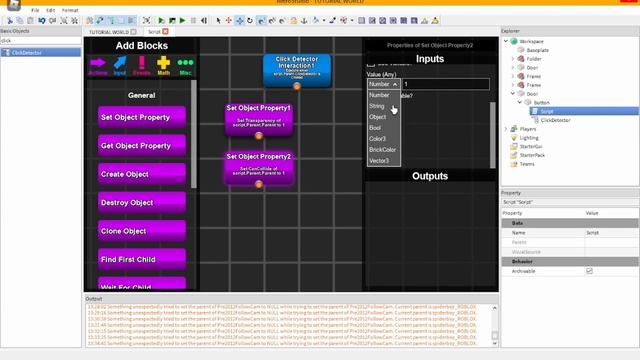The image size is (640, 360).
Task: Expand the first Frame node
Action: coord(513,76)
